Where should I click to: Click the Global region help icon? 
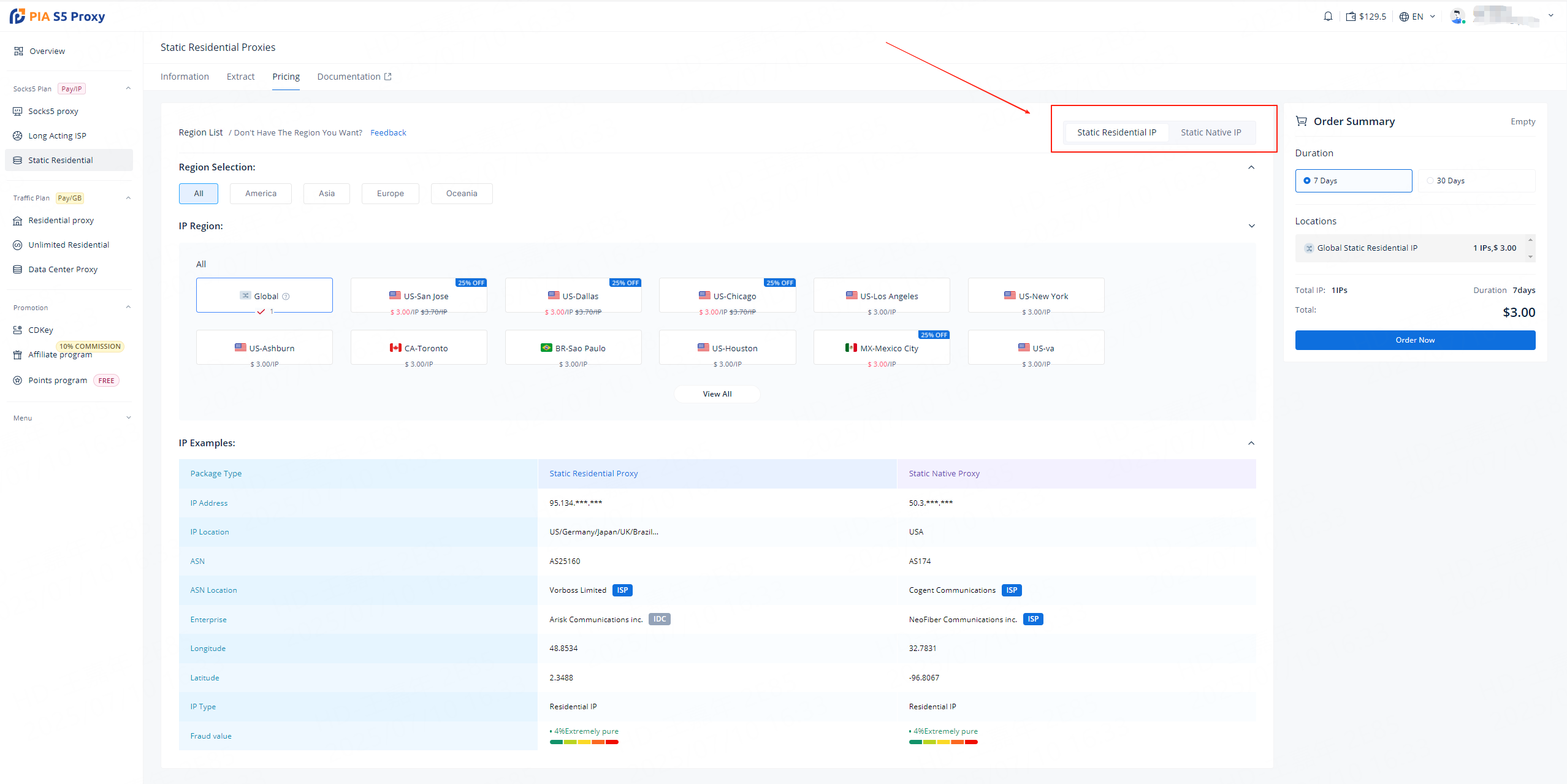tap(286, 297)
